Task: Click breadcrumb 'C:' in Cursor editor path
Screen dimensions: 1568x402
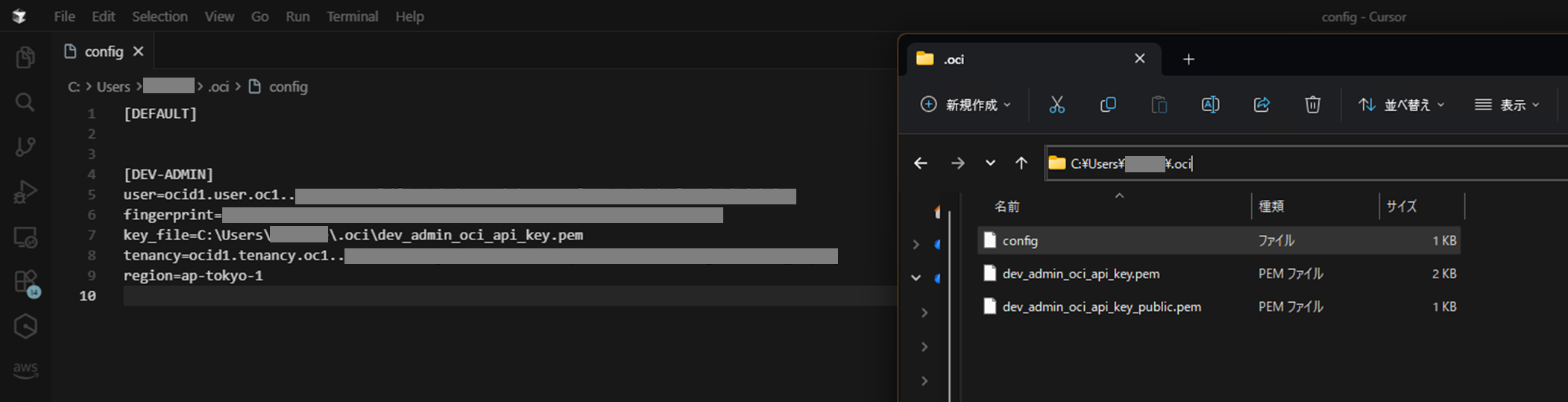Action: click(x=74, y=87)
